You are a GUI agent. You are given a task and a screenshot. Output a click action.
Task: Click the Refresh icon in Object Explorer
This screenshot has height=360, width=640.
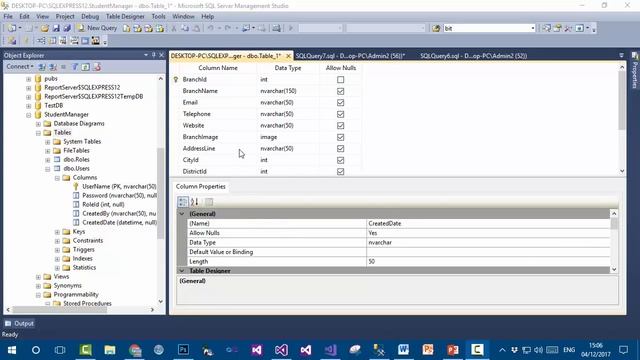tap(85, 67)
